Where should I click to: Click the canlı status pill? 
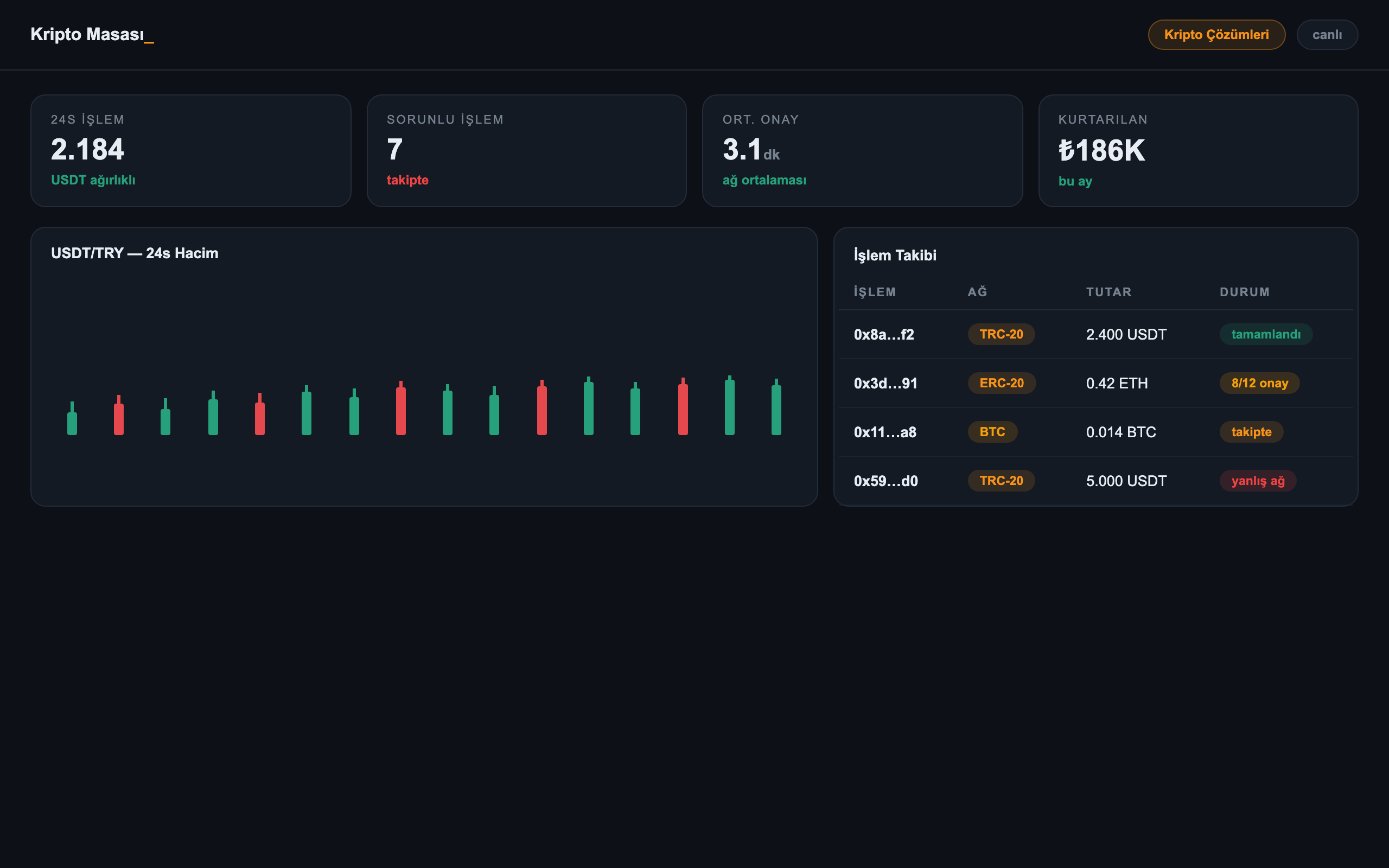point(1327,34)
